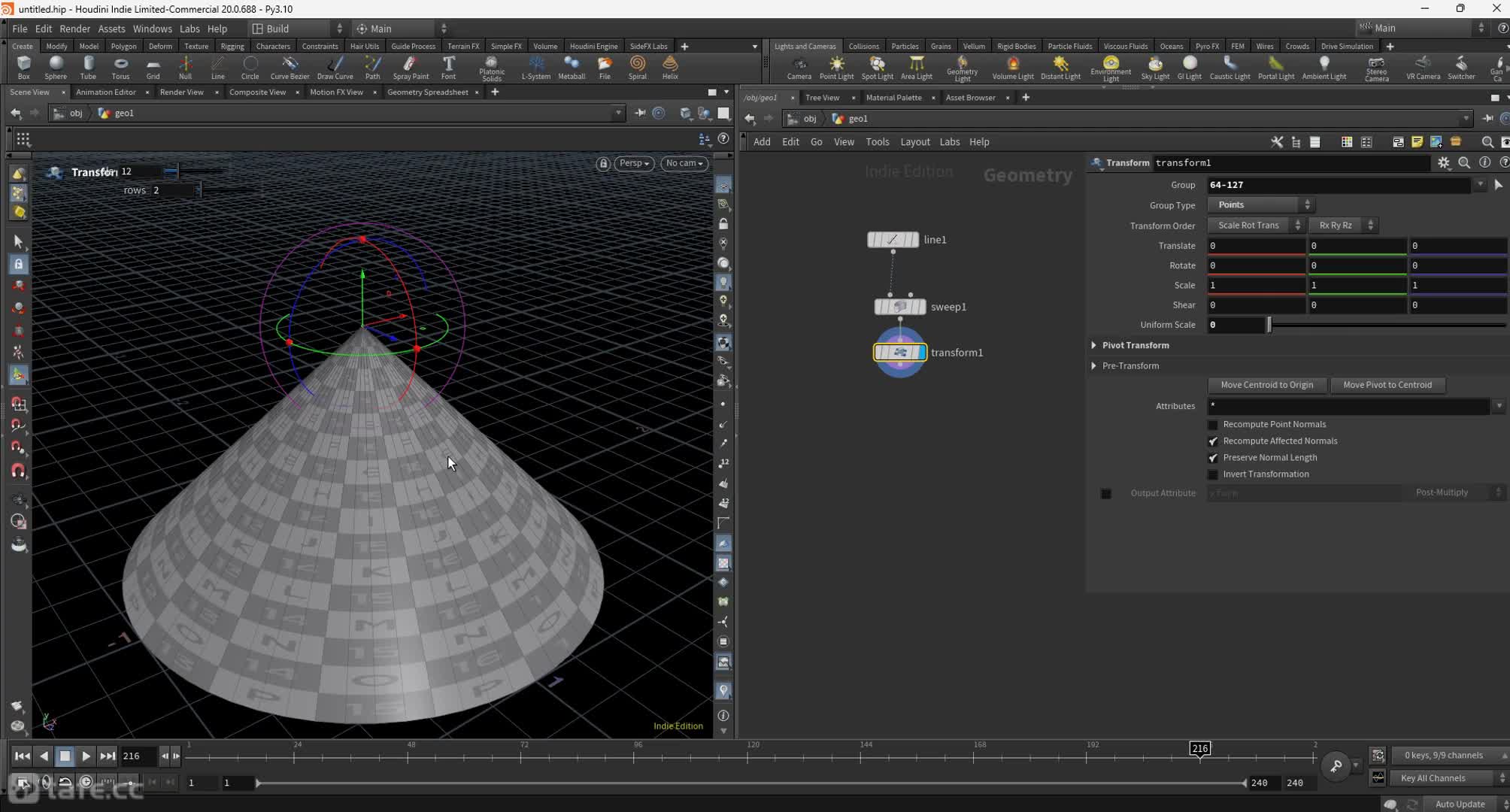
Task: Stop timeline playback
Action: coord(65,756)
